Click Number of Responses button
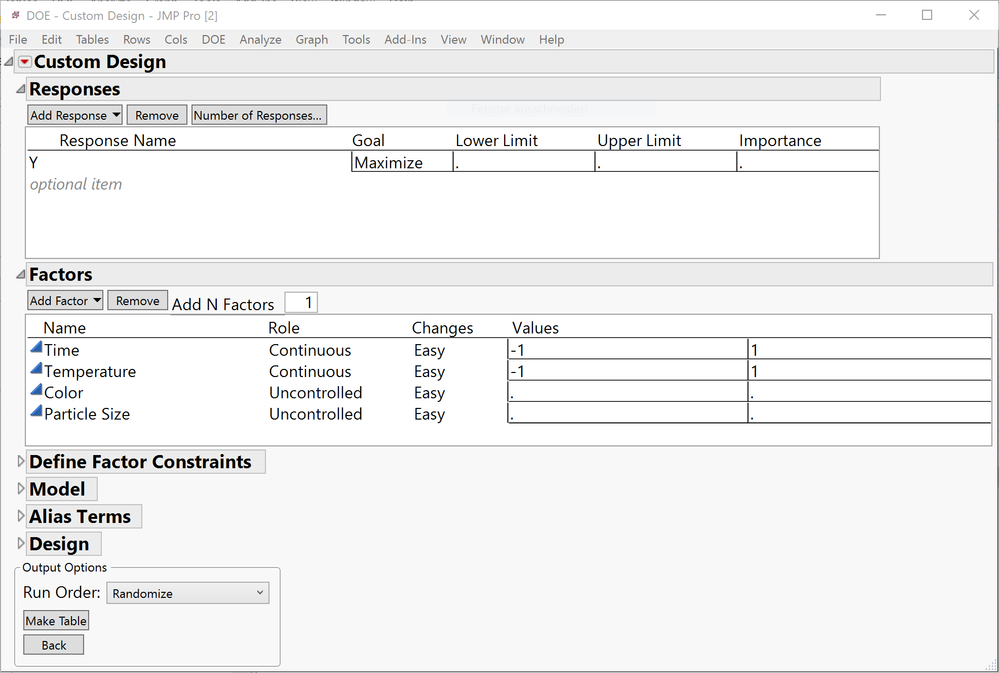999x673 pixels. pyautogui.click(x=259, y=115)
